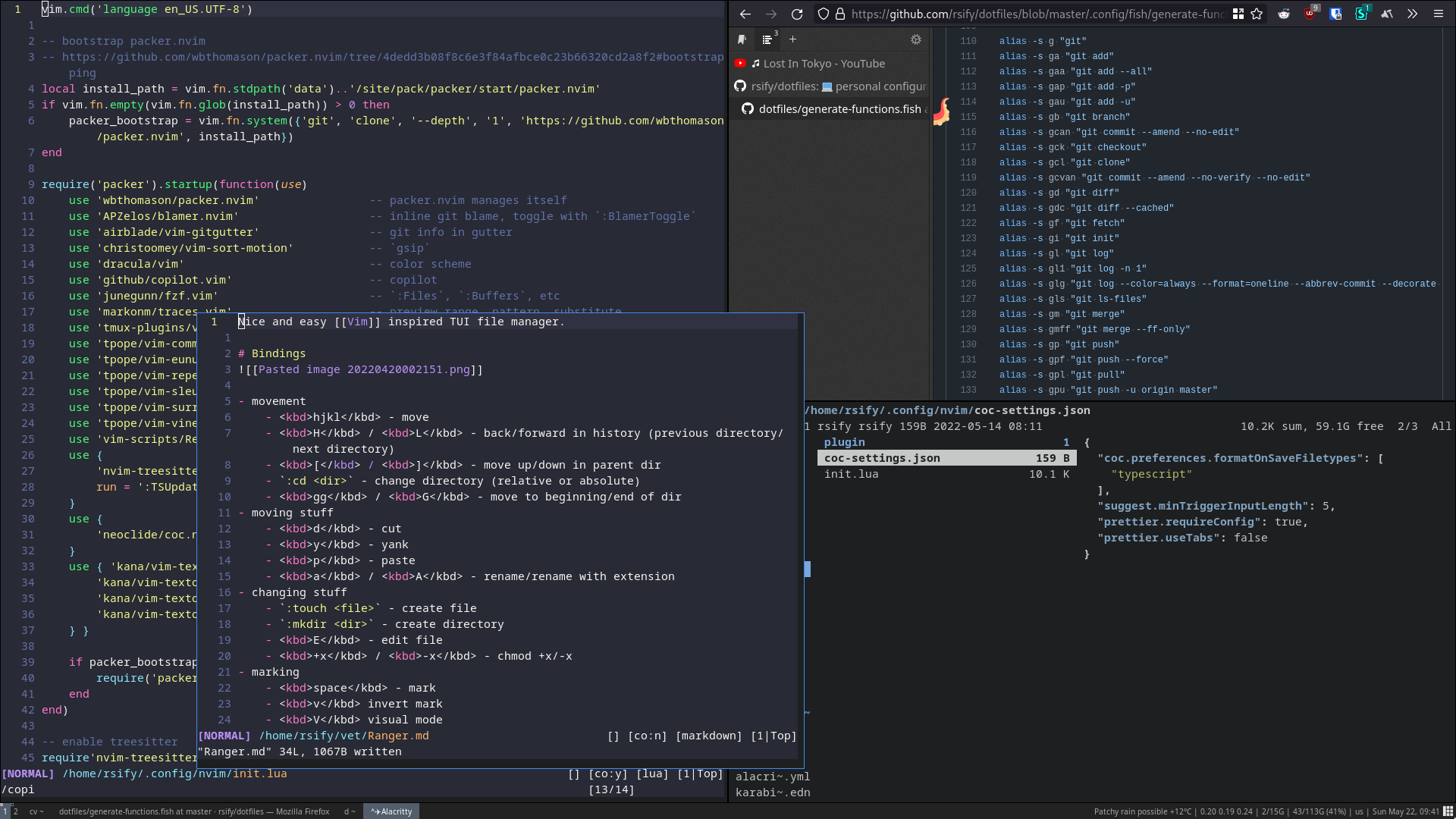The height and width of the screenshot is (819, 1456).
Task: Click GitHub favicon of rsify/dotfiles tab
Action: click(740, 86)
